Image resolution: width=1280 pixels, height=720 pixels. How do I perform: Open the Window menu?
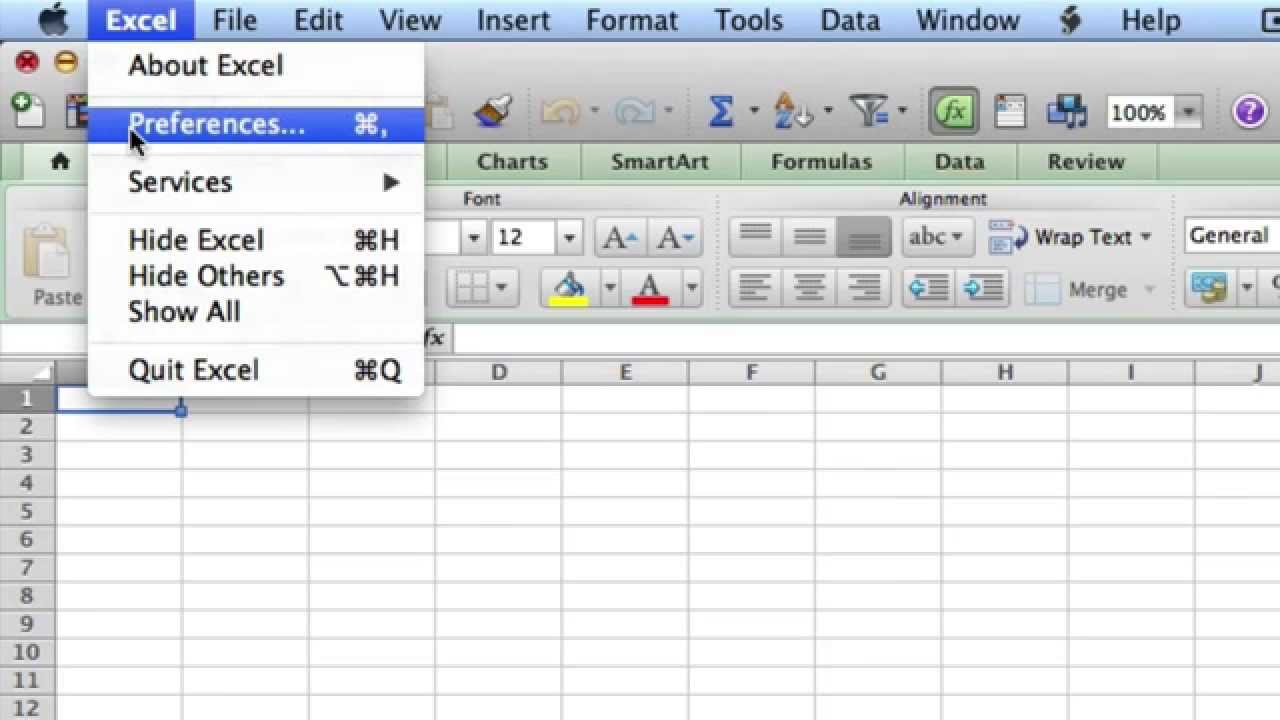(967, 20)
